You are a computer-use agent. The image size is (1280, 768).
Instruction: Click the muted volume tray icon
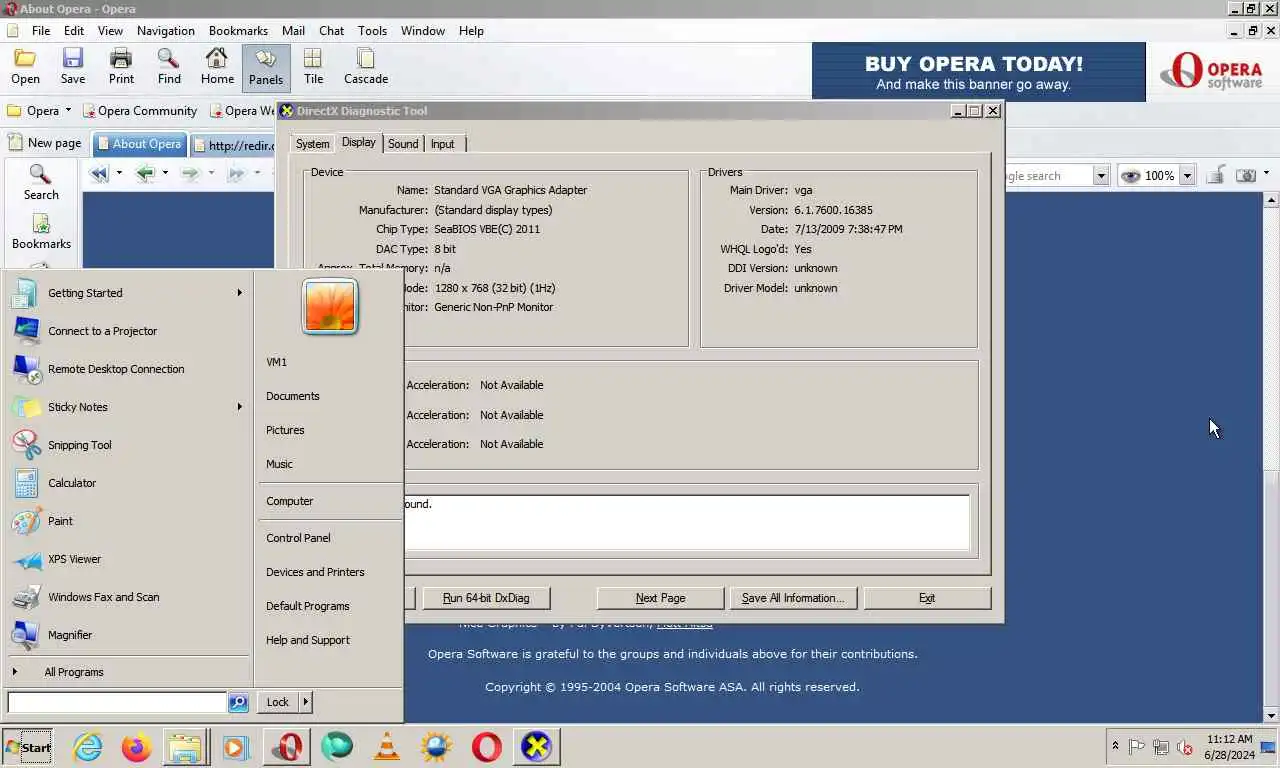pos(1185,747)
